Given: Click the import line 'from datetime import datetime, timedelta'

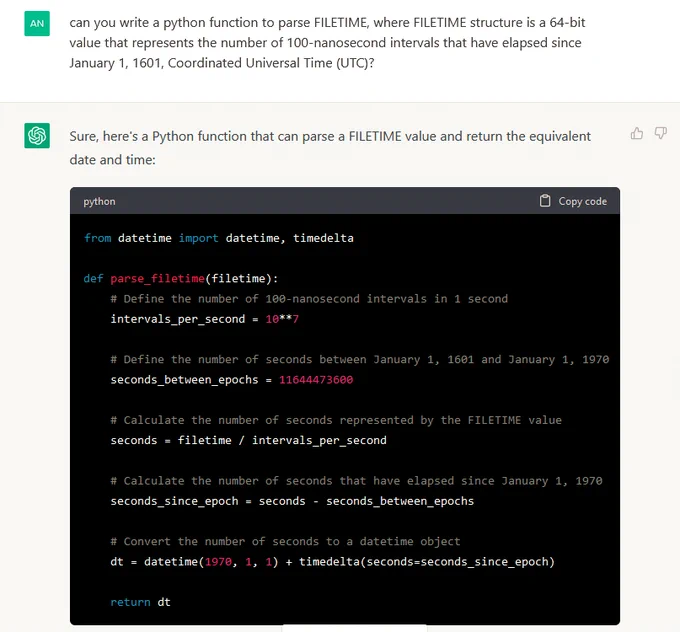Looking at the screenshot, I should (219, 238).
